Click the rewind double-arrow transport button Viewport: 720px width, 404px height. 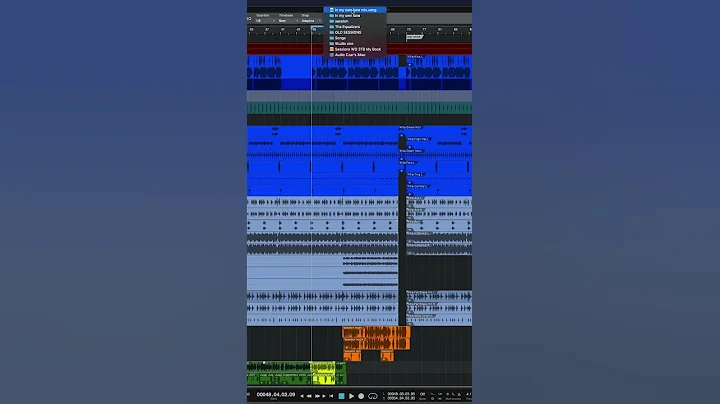pyautogui.click(x=309, y=396)
